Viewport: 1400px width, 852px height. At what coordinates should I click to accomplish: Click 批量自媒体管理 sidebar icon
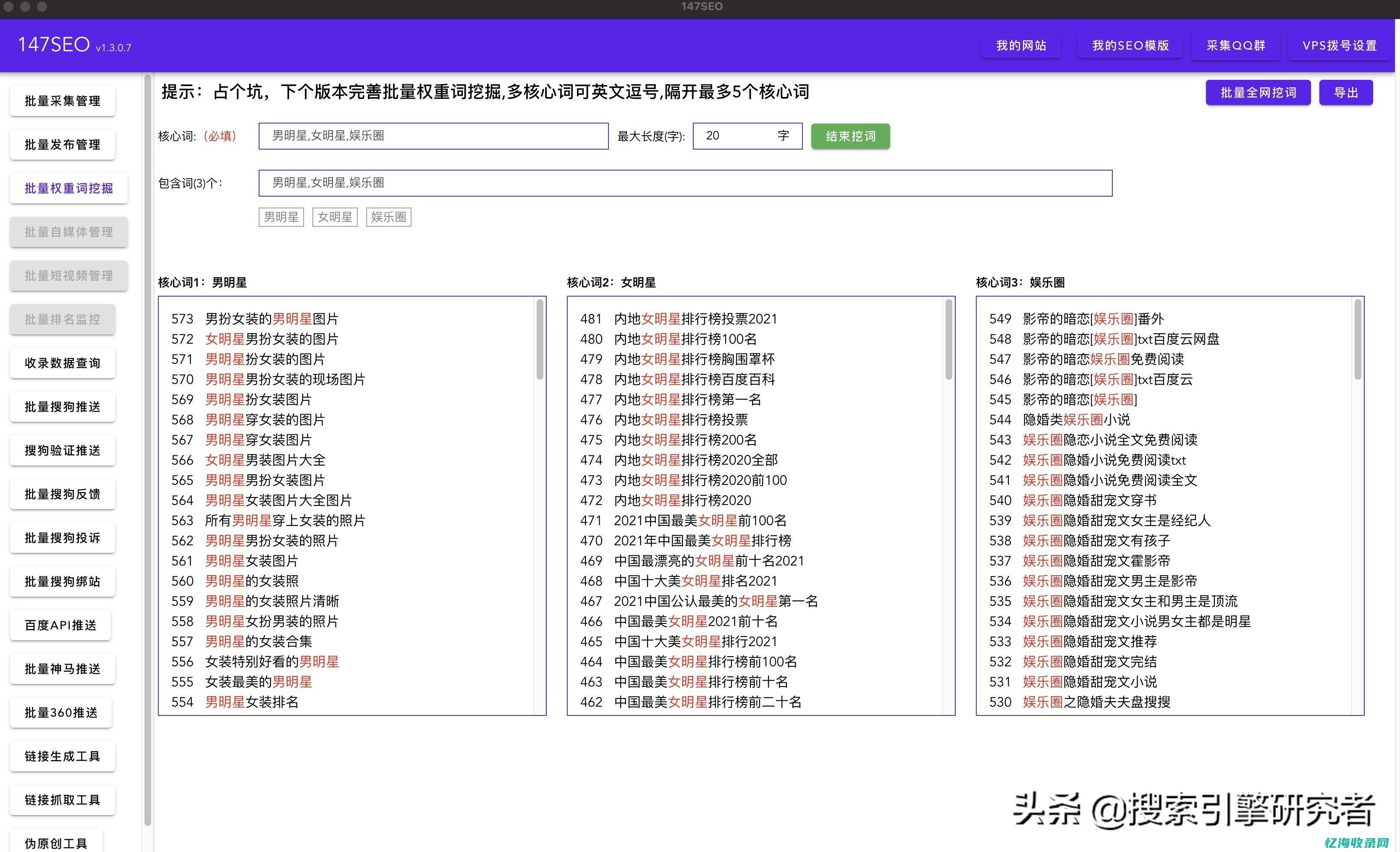68,232
